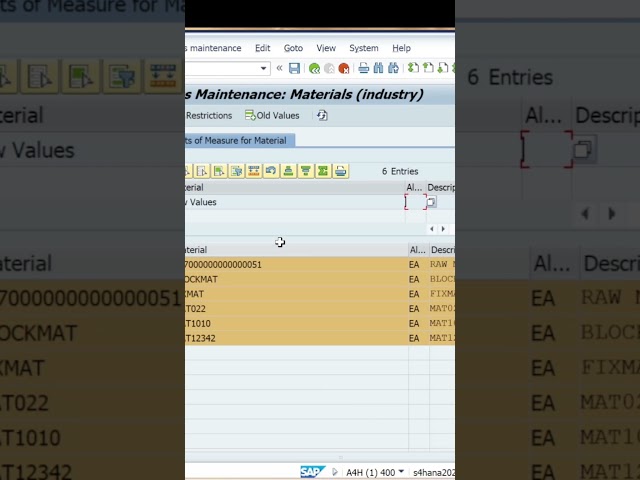Screen dimensions: 640x480
Task: Click the 6 Entries counter text
Action: pyautogui.click(x=400, y=171)
